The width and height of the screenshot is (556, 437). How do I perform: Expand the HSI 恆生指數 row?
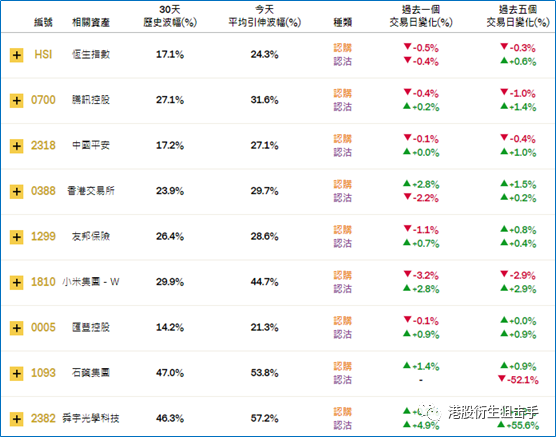click(x=16, y=55)
